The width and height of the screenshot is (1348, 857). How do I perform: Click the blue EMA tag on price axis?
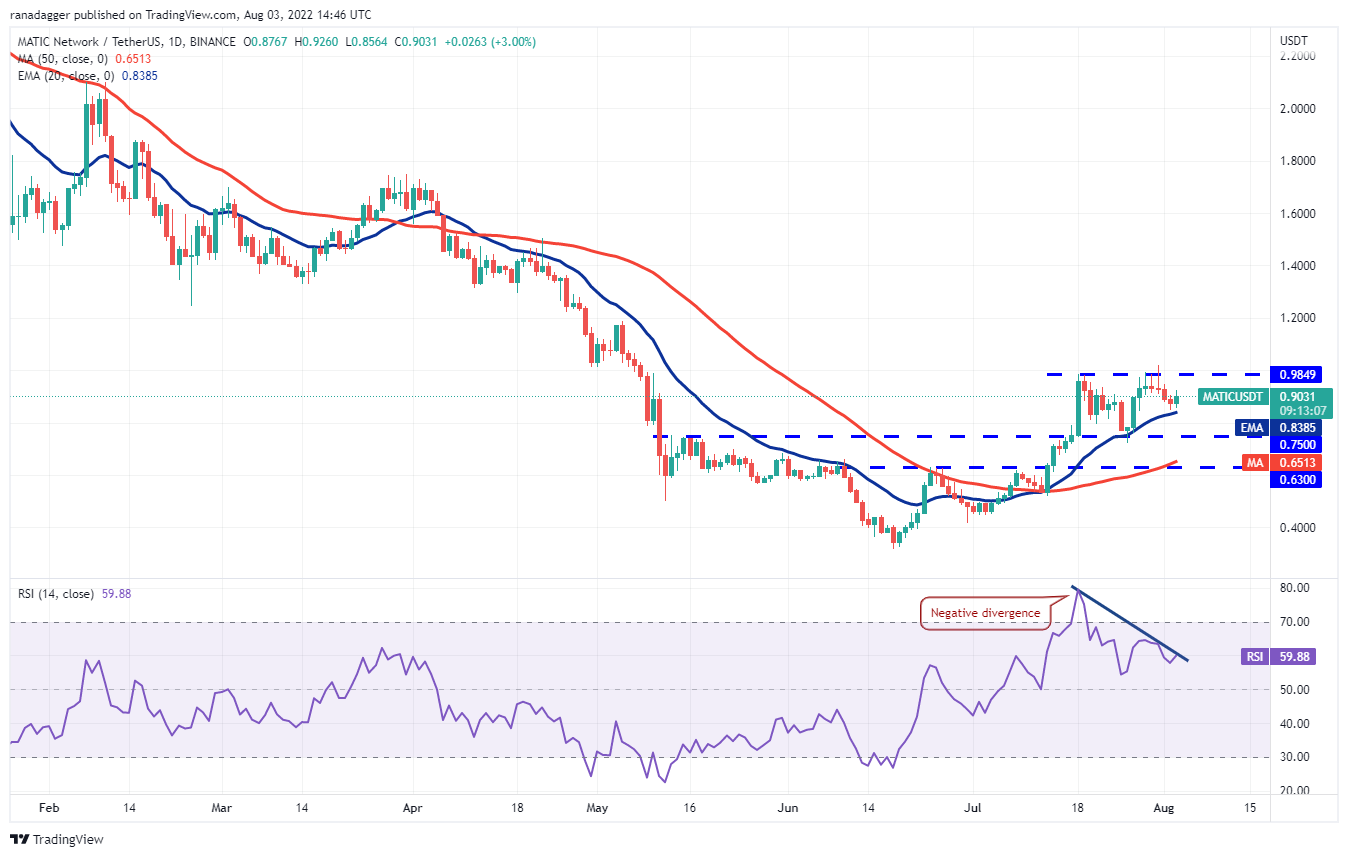pos(1251,427)
